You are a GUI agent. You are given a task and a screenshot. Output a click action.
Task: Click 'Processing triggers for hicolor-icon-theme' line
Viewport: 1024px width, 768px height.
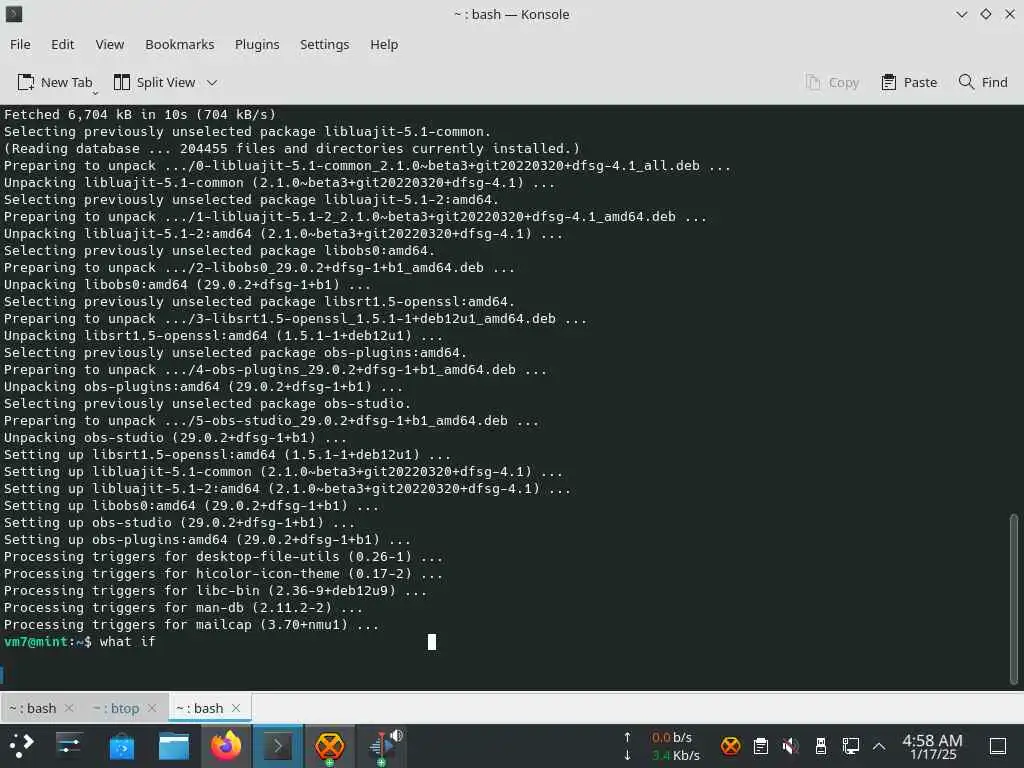[x=223, y=573]
